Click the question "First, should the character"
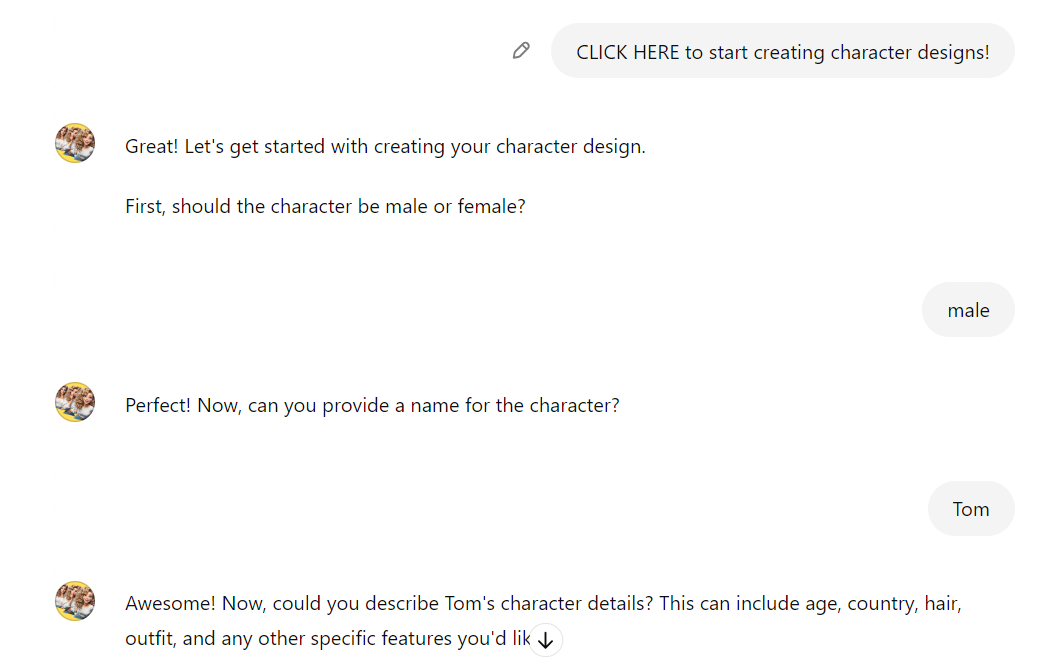Screen dimensions: 1062x667 point(325,207)
